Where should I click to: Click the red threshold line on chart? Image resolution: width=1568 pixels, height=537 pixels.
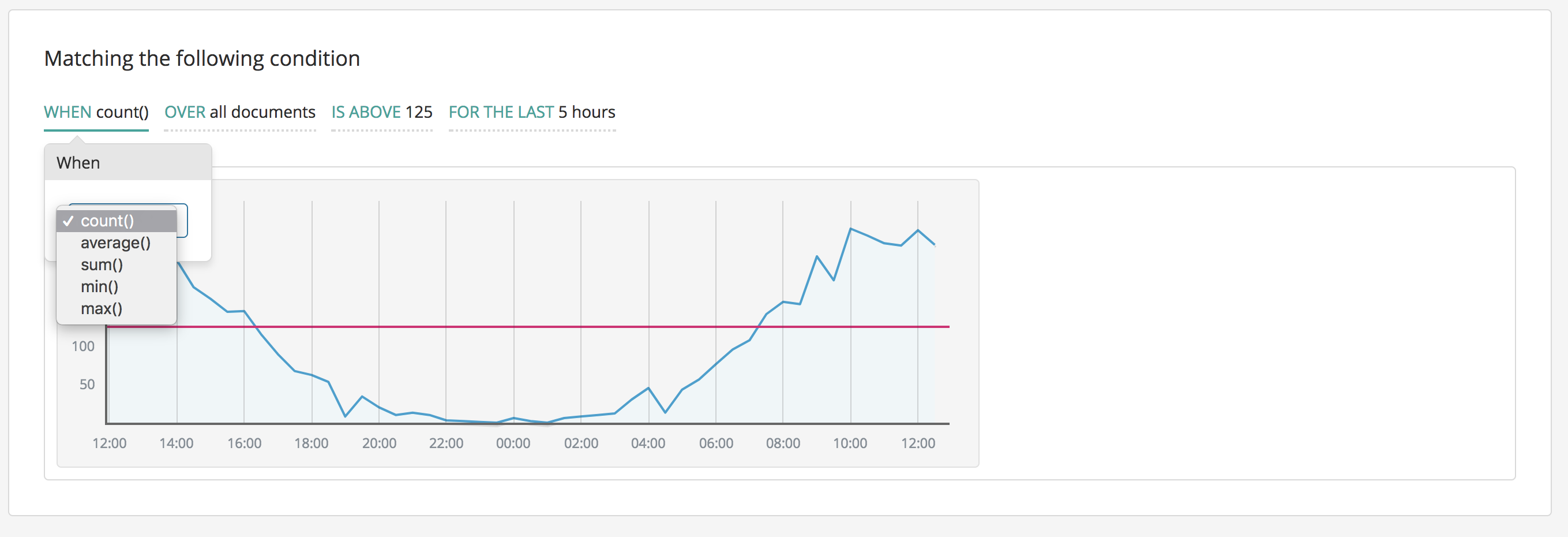click(x=548, y=327)
